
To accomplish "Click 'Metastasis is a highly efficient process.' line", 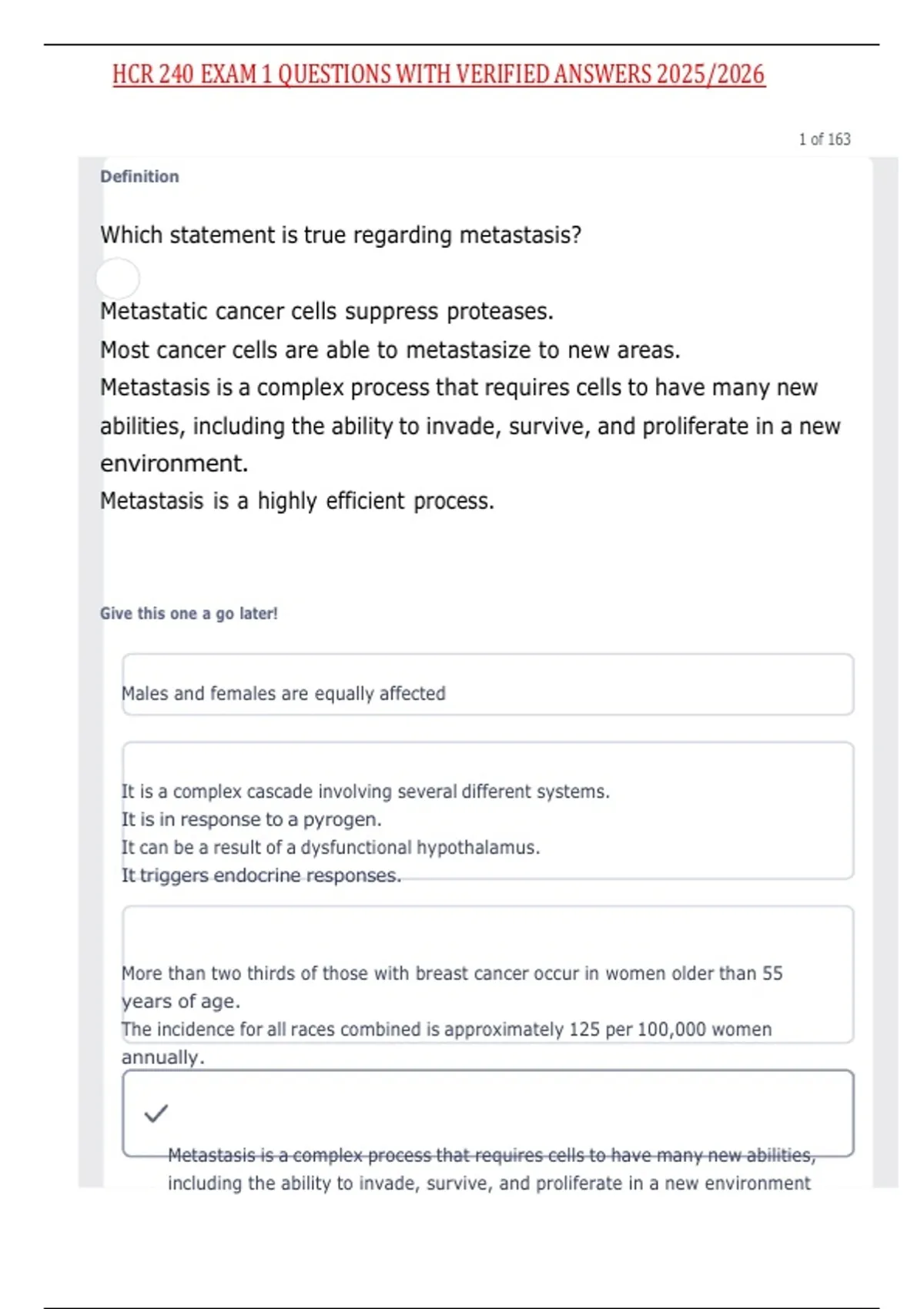I will [x=297, y=501].
